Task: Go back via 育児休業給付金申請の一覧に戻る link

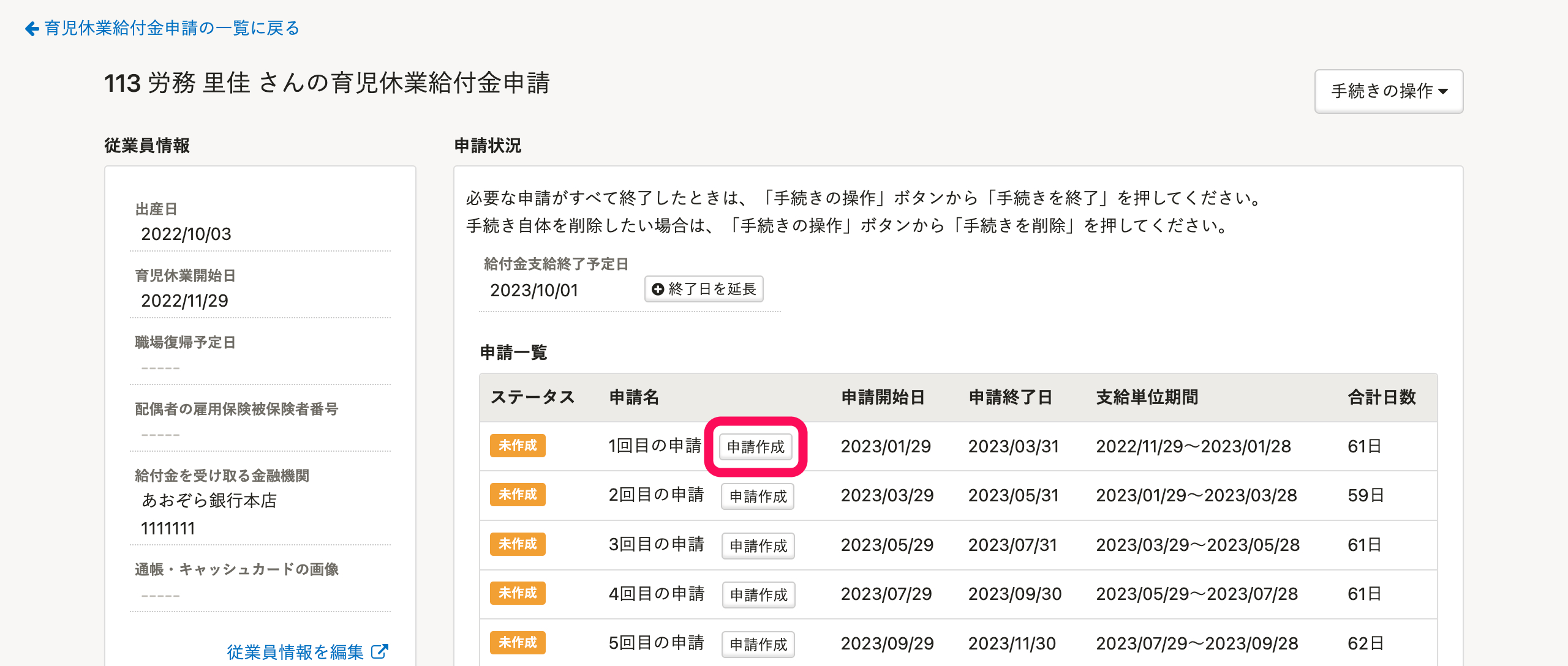Action: point(171,28)
